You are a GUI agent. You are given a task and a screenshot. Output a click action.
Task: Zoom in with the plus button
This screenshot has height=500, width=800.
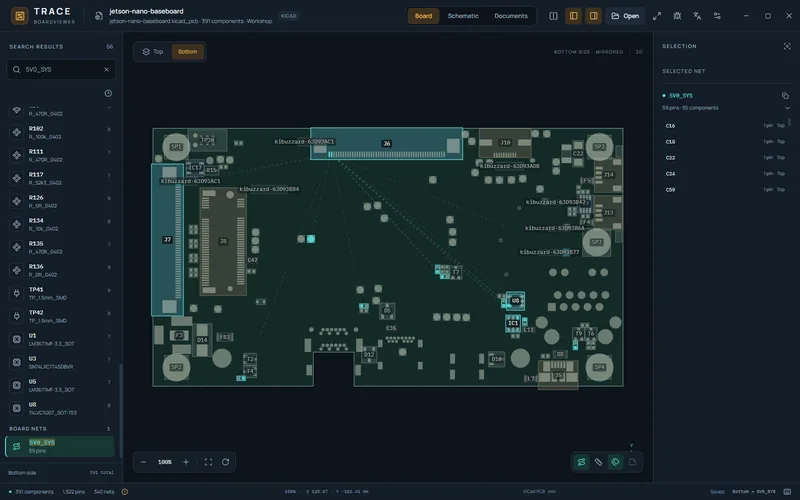186,462
